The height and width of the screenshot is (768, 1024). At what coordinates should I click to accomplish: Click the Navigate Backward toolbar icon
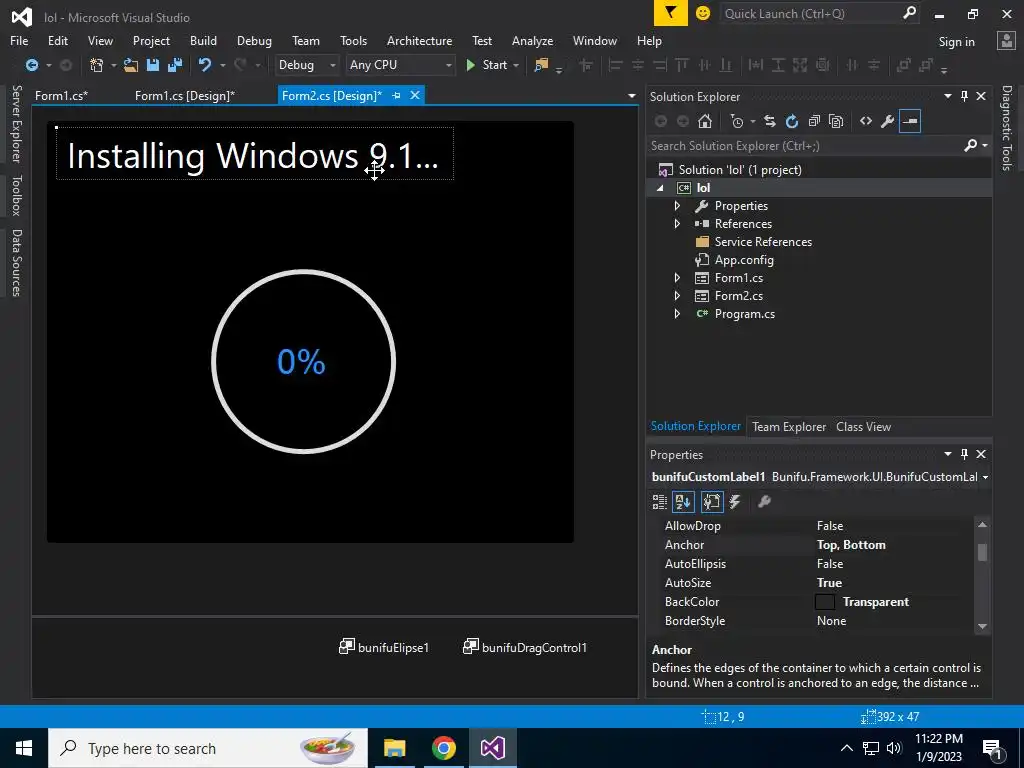pos(31,65)
